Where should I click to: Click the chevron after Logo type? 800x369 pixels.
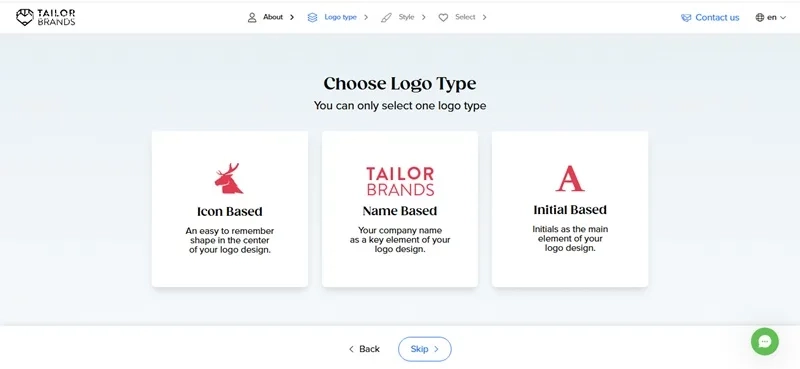click(x=366, y=17)
